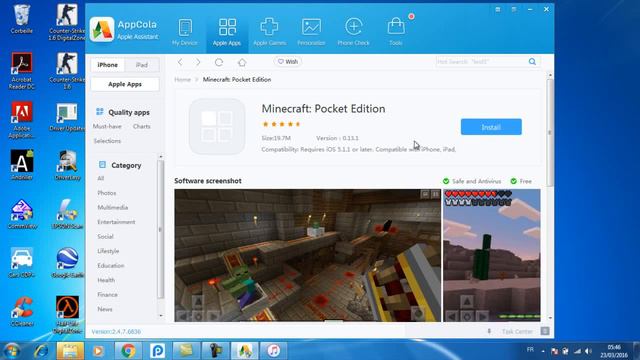Go to the home page icon
The image size is (640, 360).
[x=242, y=62]
